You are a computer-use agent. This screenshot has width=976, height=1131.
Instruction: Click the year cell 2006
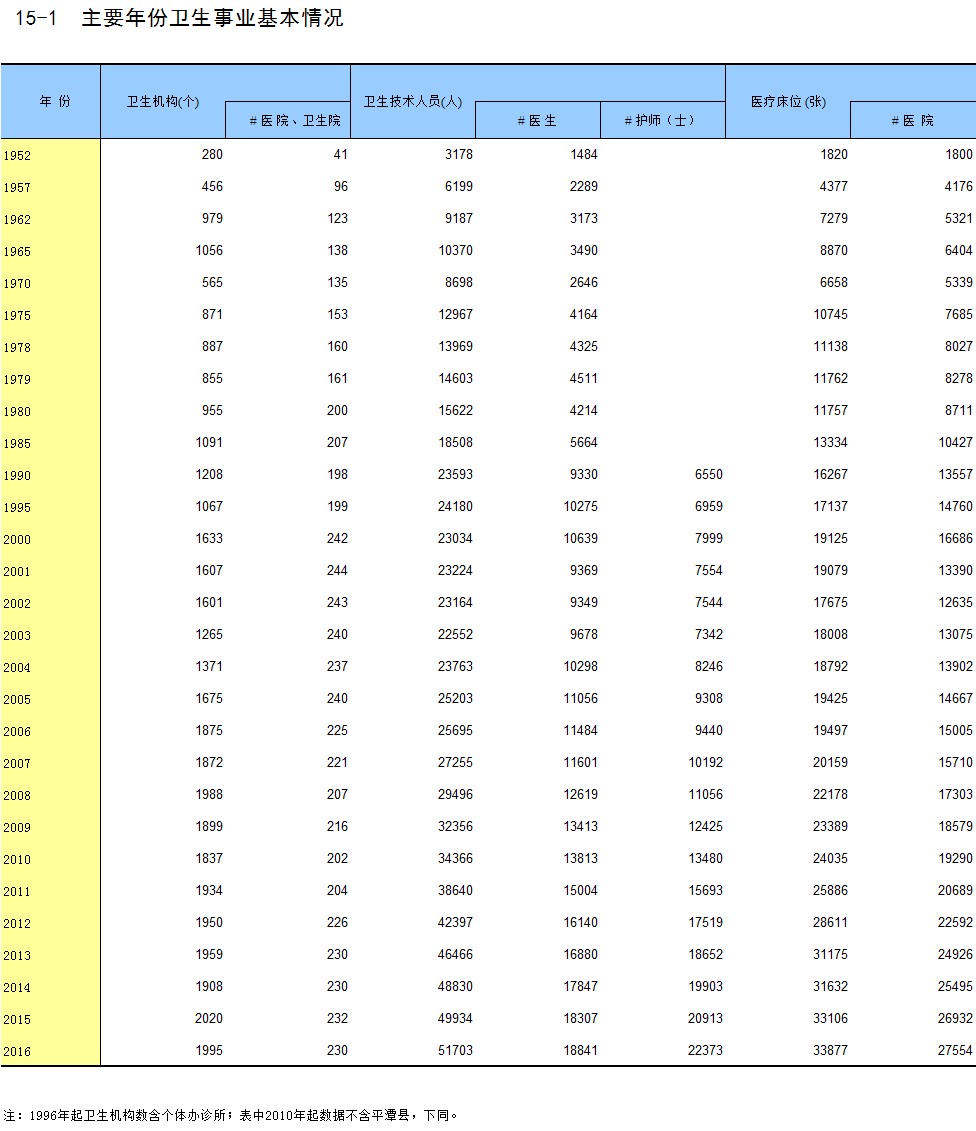pos(17,731)
